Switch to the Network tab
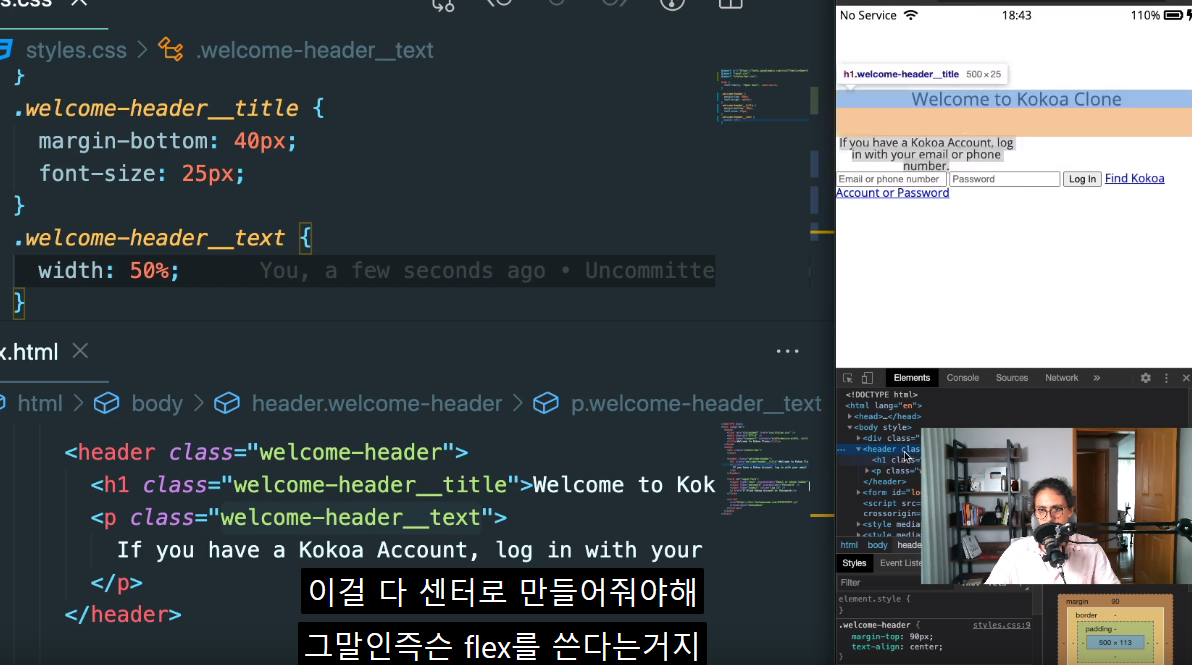 pos(1061,378)
